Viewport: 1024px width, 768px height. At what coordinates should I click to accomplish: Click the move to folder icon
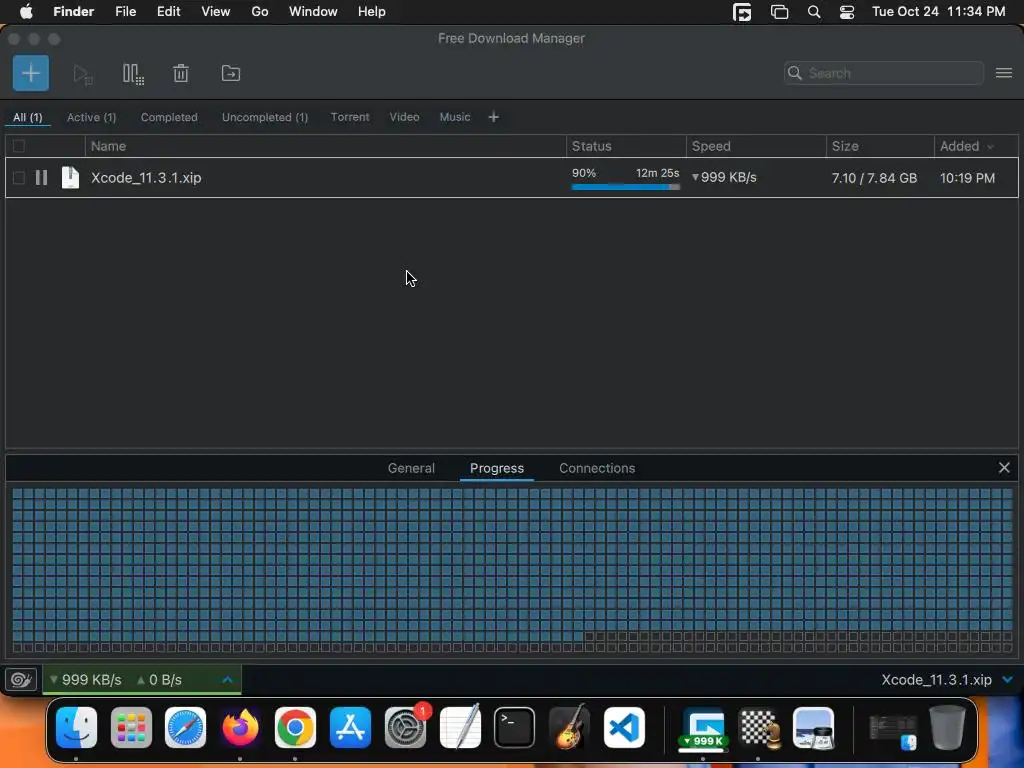click(231, 73)
